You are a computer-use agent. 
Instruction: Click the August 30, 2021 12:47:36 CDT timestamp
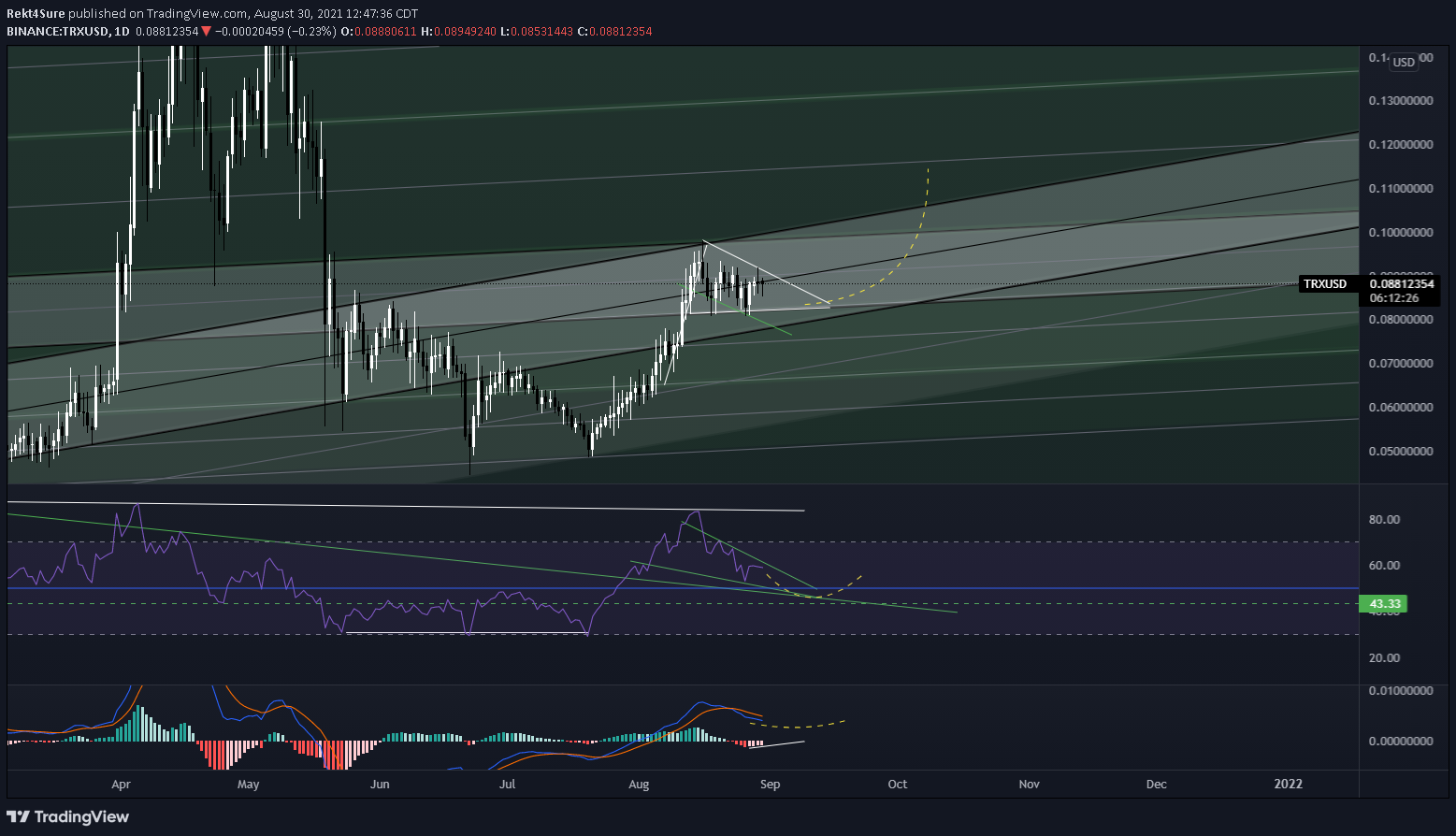[337, 14]
